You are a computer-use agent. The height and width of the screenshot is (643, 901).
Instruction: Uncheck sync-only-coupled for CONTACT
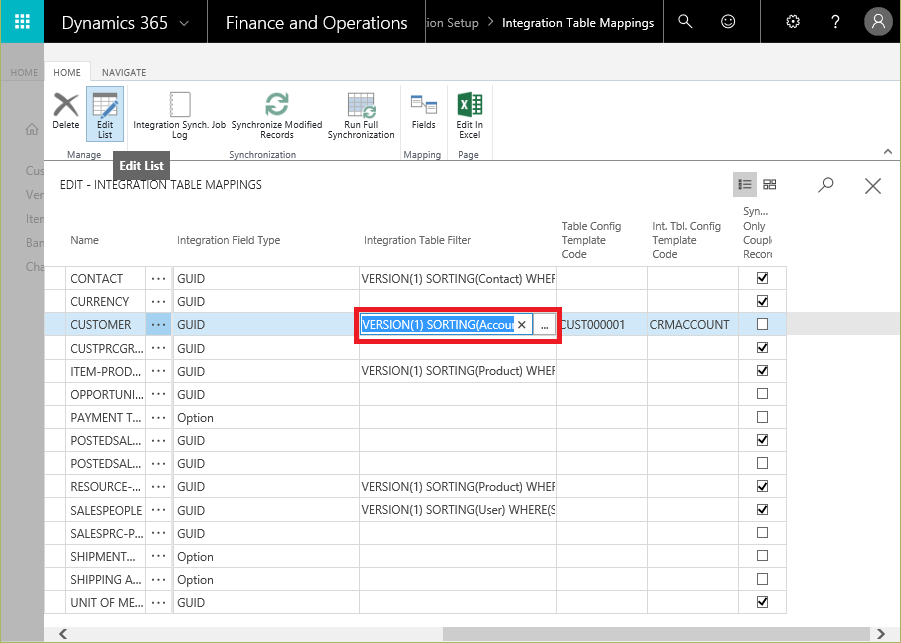coord(763,278)
